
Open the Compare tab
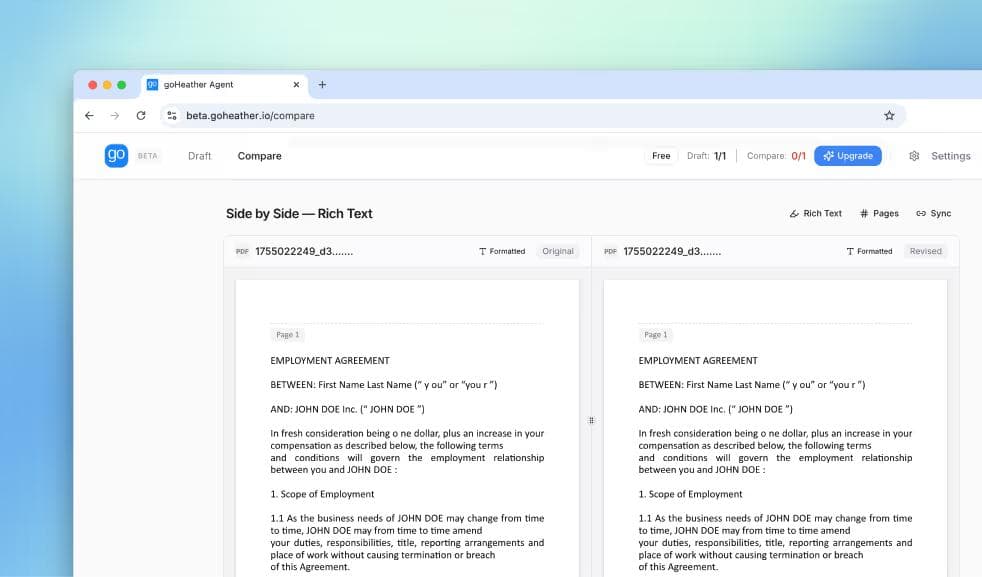tap(259, 156)
